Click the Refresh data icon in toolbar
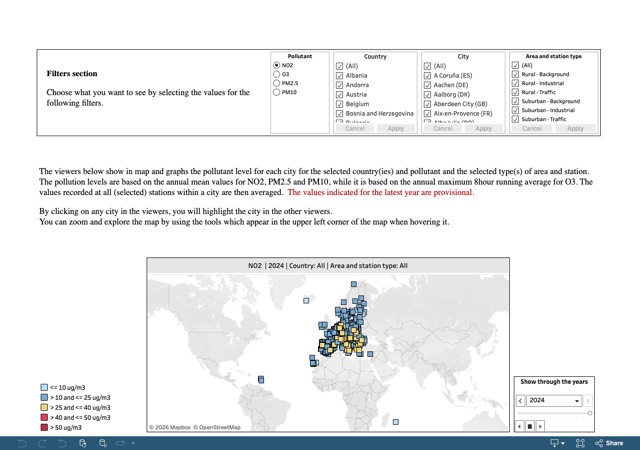Image resolution: width=640 pixels, height=450 pixels. tap(82, 443)
